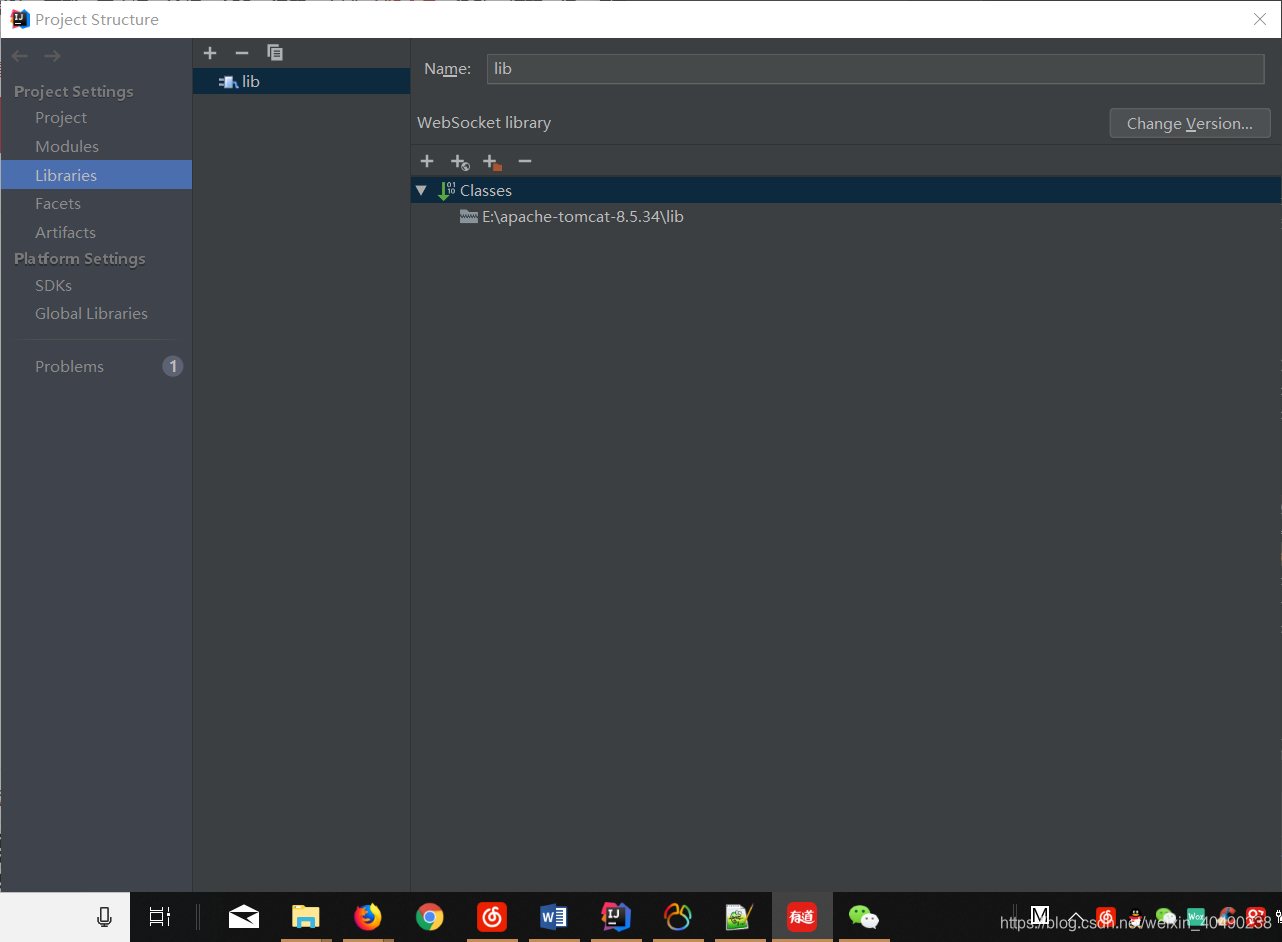
Task: Create a new library with plus icon
Action: click(210, 53)
